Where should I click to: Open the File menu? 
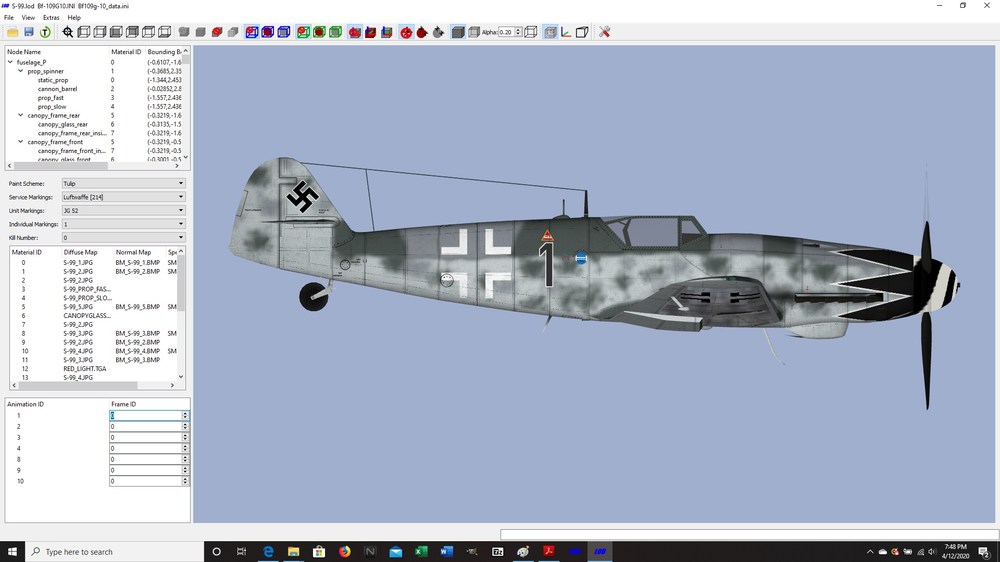[9, 18]
